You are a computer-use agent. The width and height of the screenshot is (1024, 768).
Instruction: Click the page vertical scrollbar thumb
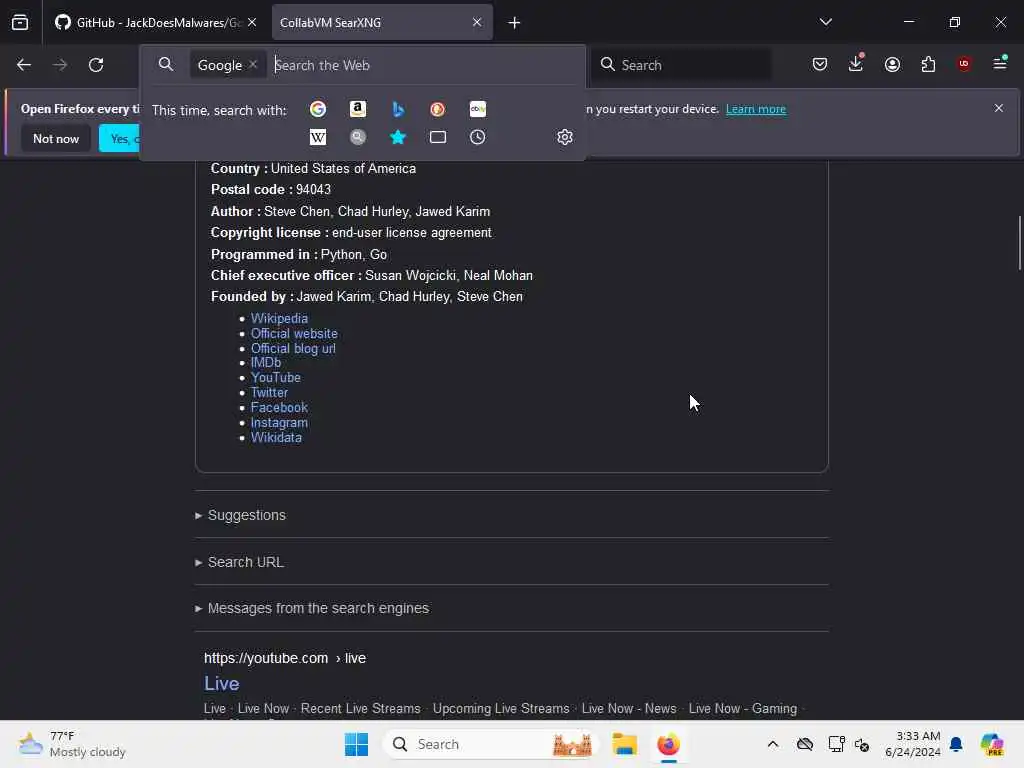1019,242
